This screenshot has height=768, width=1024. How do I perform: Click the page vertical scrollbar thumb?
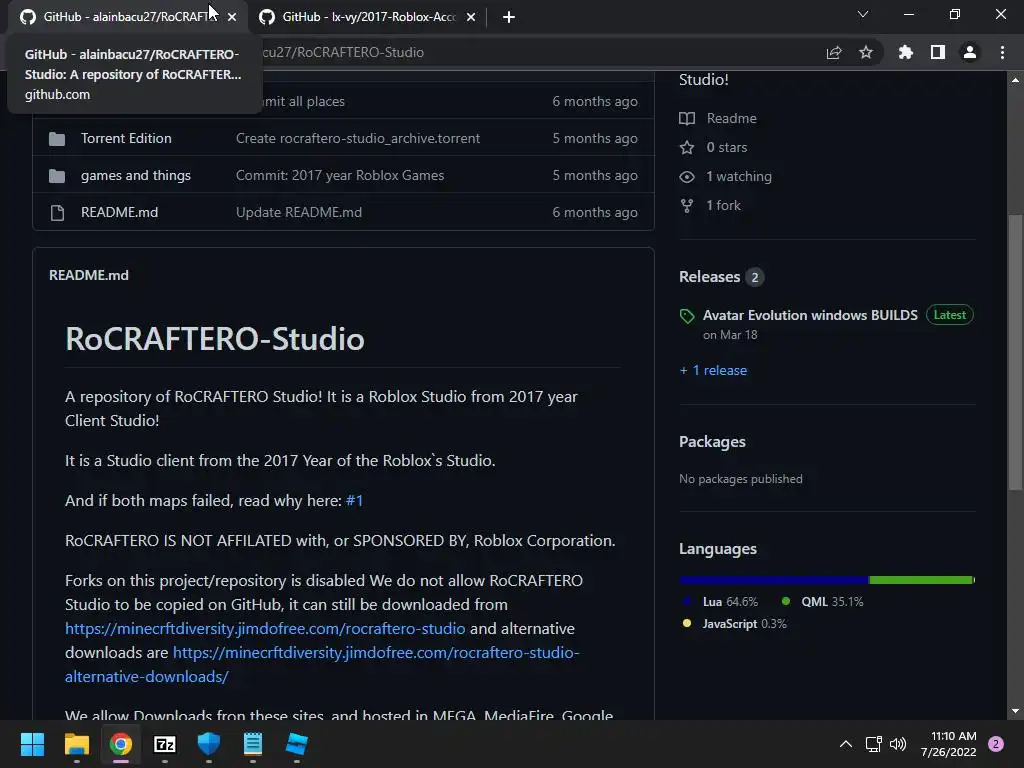tap(1015, 353)
